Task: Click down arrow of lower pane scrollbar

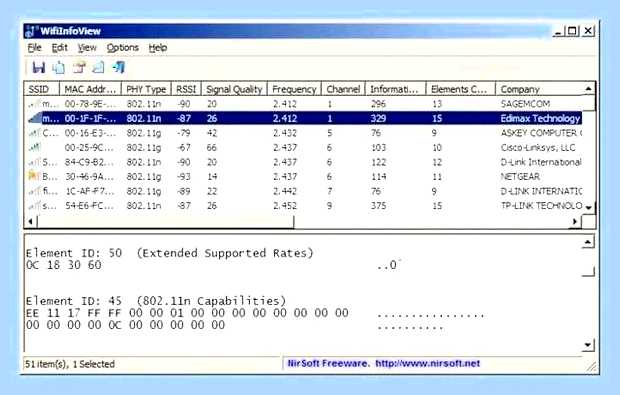Action: 588,345
